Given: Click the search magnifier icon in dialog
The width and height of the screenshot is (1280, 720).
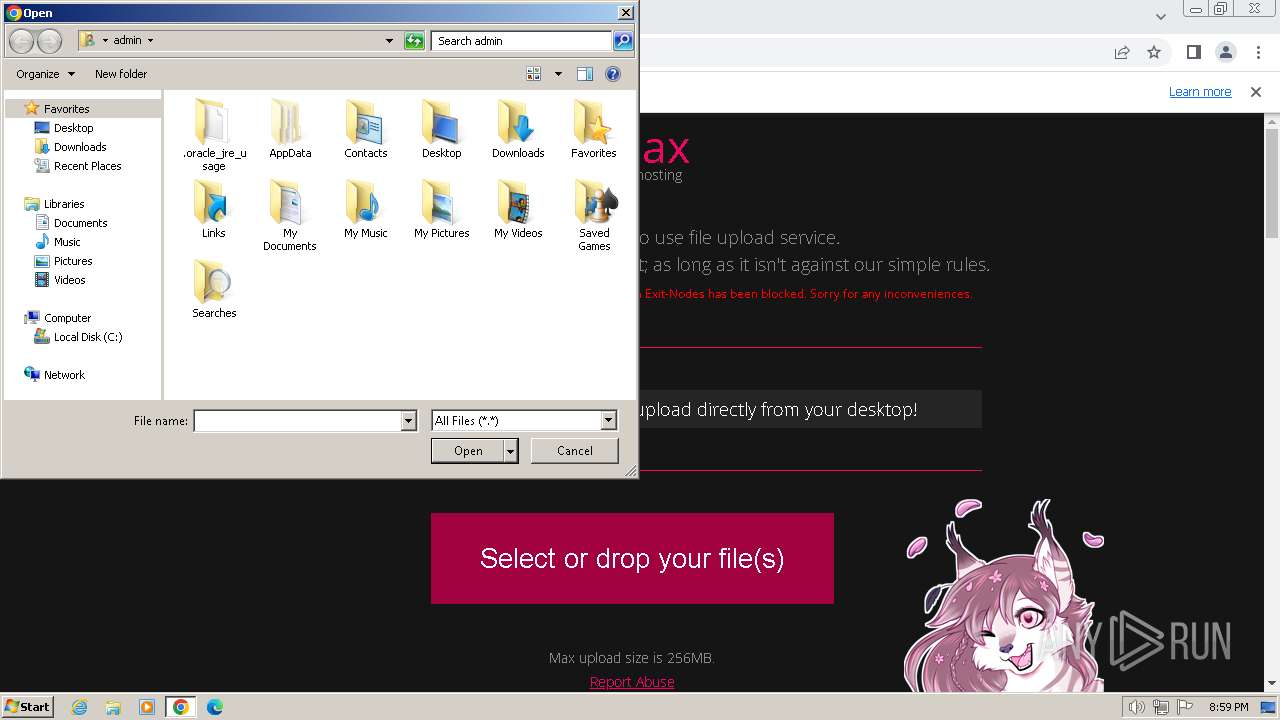Looking at the screenshot, I should click(623, 41).
